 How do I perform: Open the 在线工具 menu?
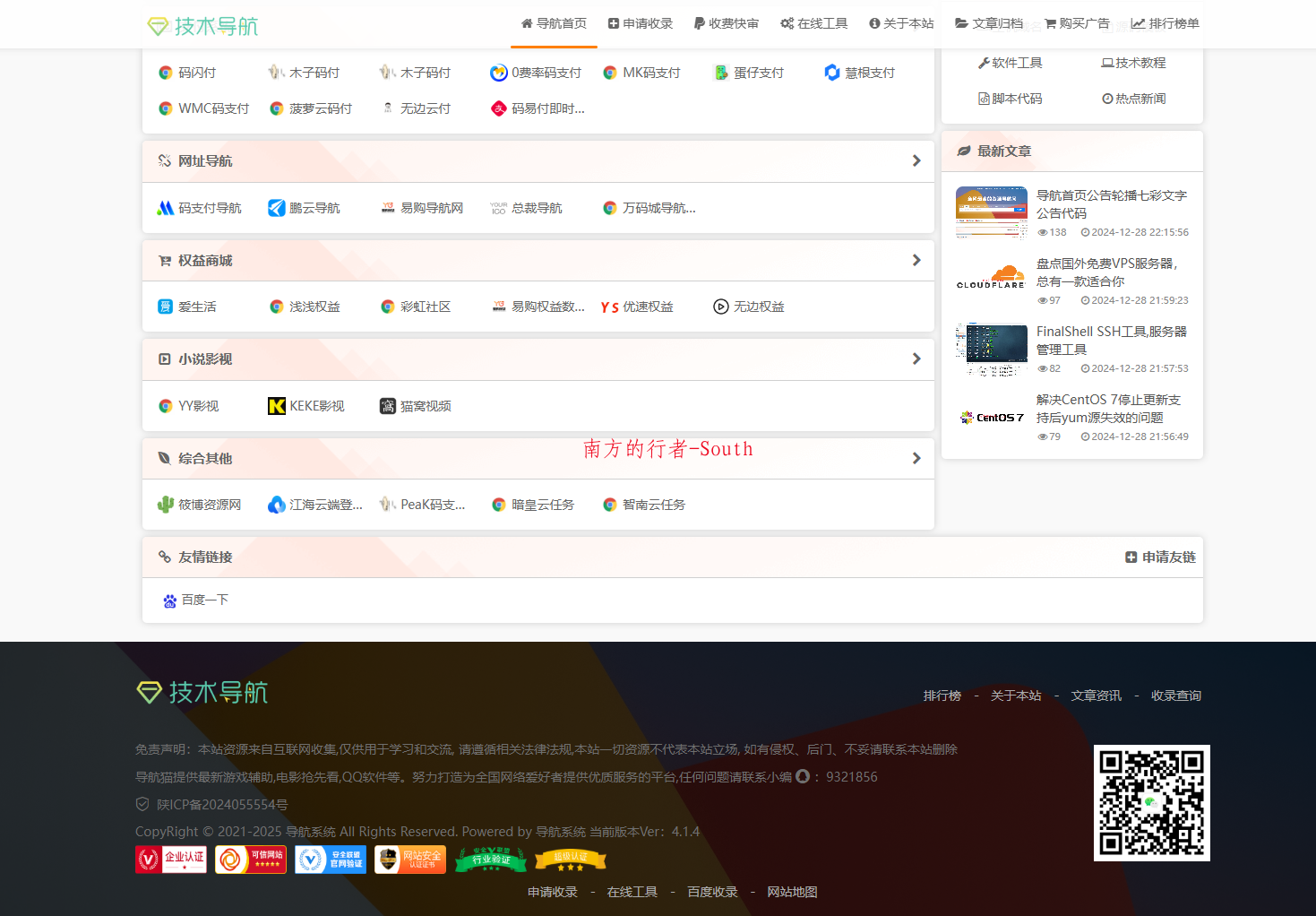click(x=813, y=23)
